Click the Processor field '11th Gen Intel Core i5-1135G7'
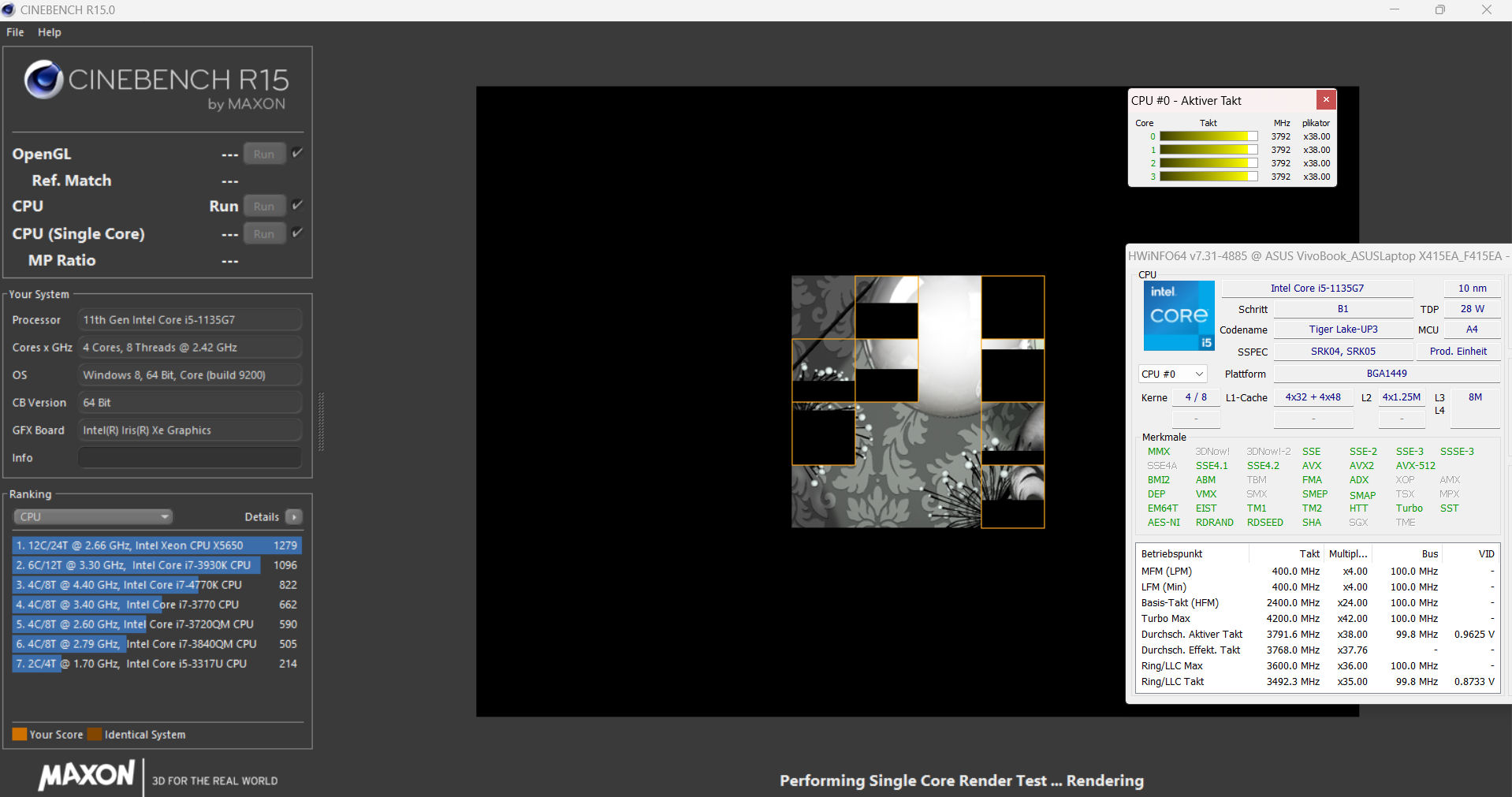The width and height of the screenshot is (1512, 797). [x=190, y=320]
